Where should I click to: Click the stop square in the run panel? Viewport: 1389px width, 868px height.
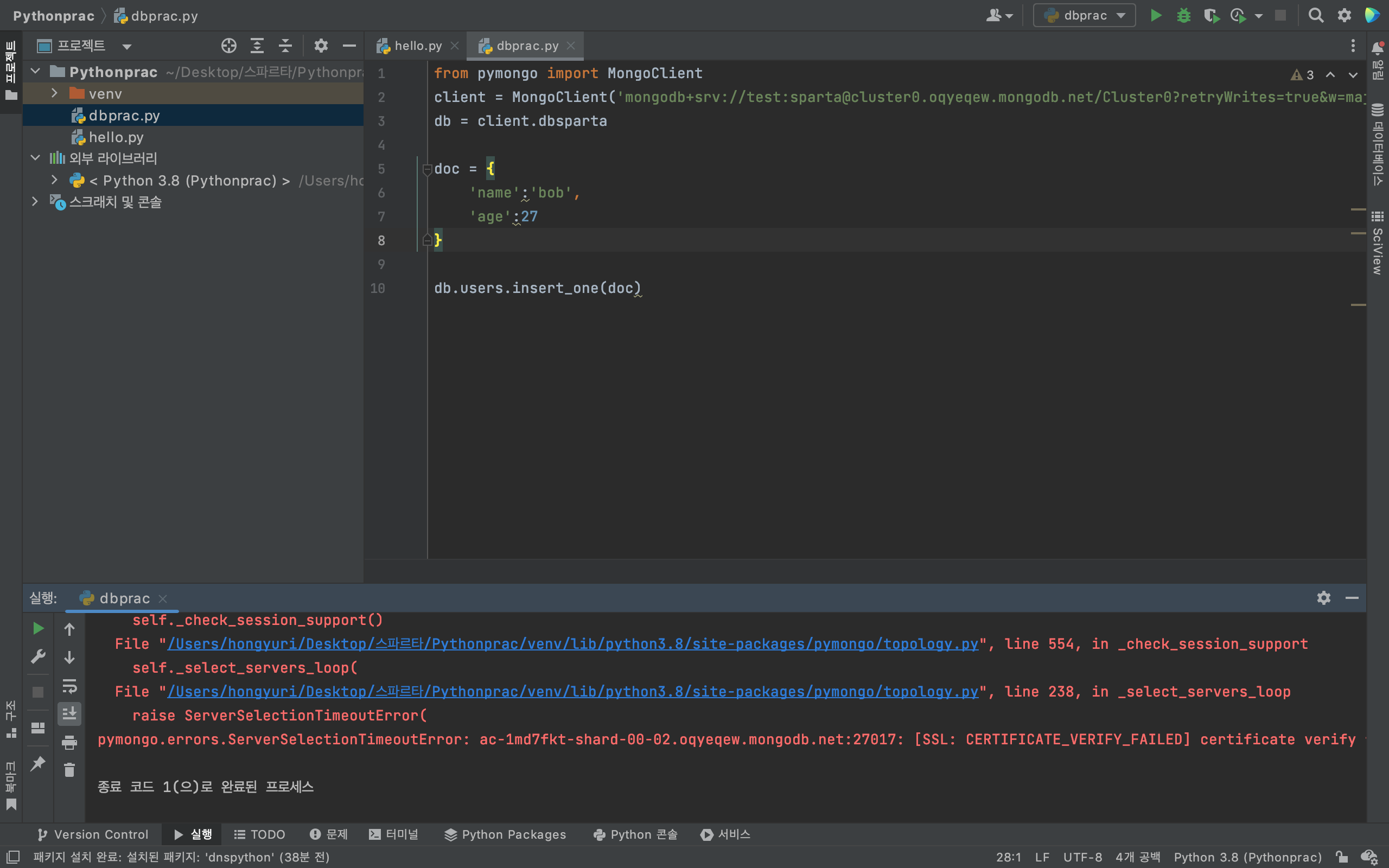click(x=39, y=692)
